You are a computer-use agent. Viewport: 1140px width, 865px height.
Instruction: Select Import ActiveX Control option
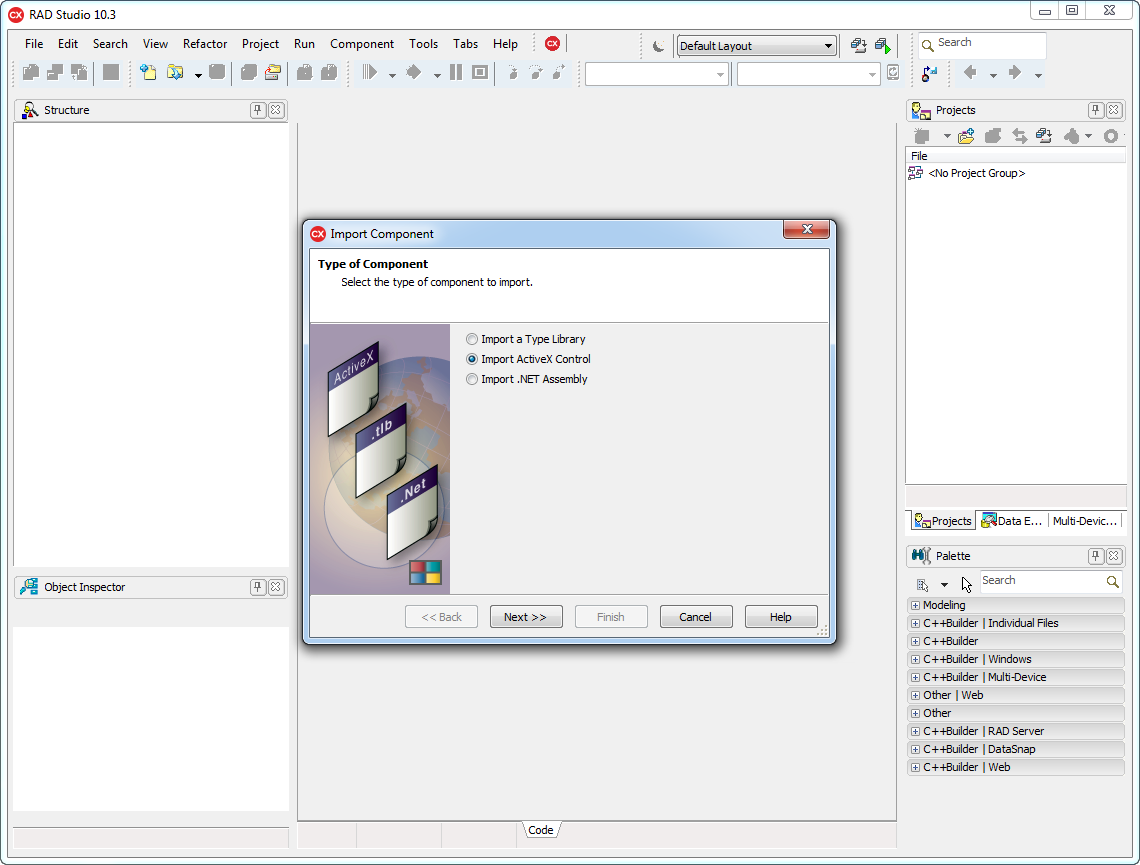(529, 359)
